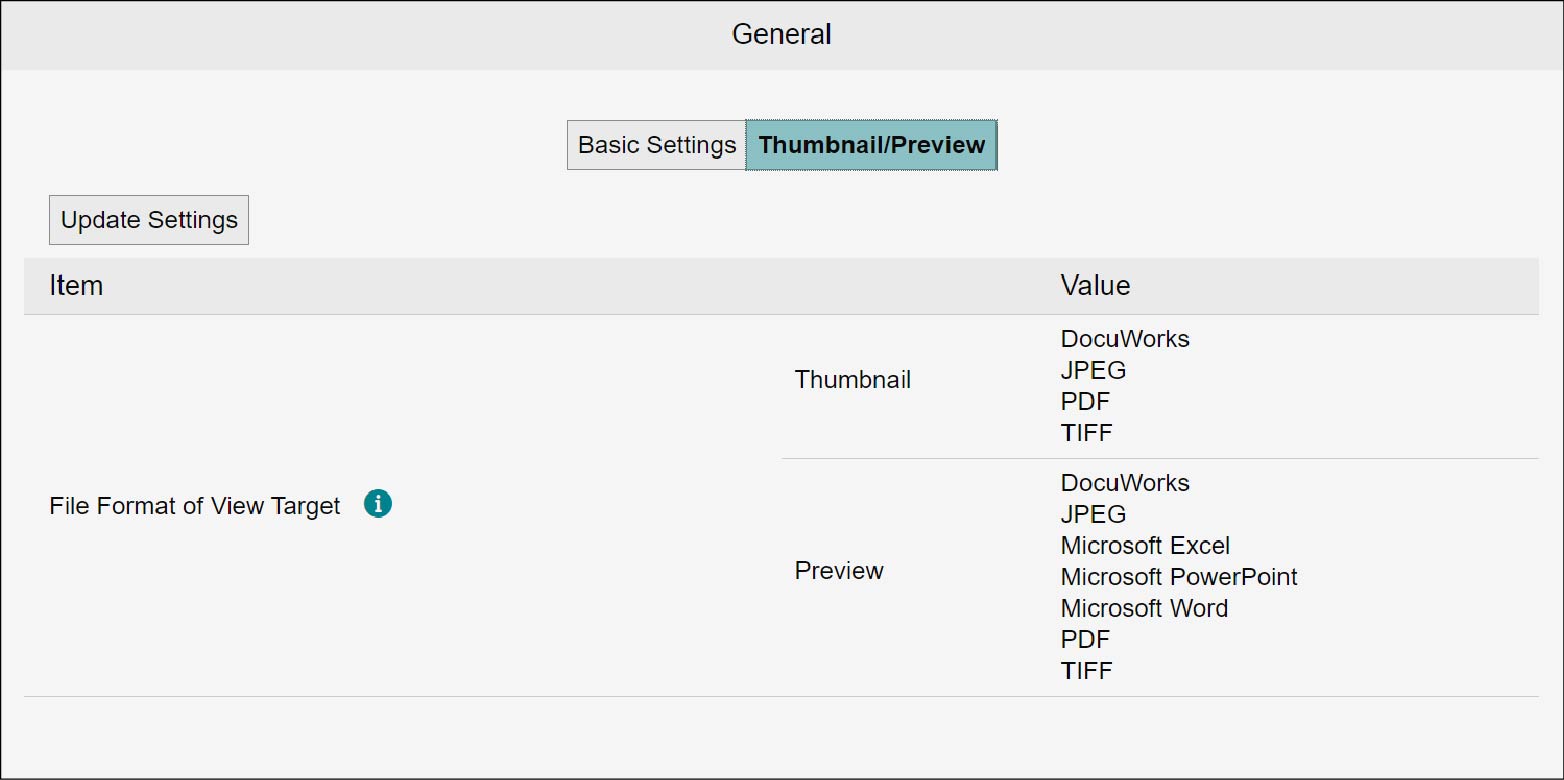1564x780 pixels.
Task: Click the File Format of View Target label
Action: [195, 506]
